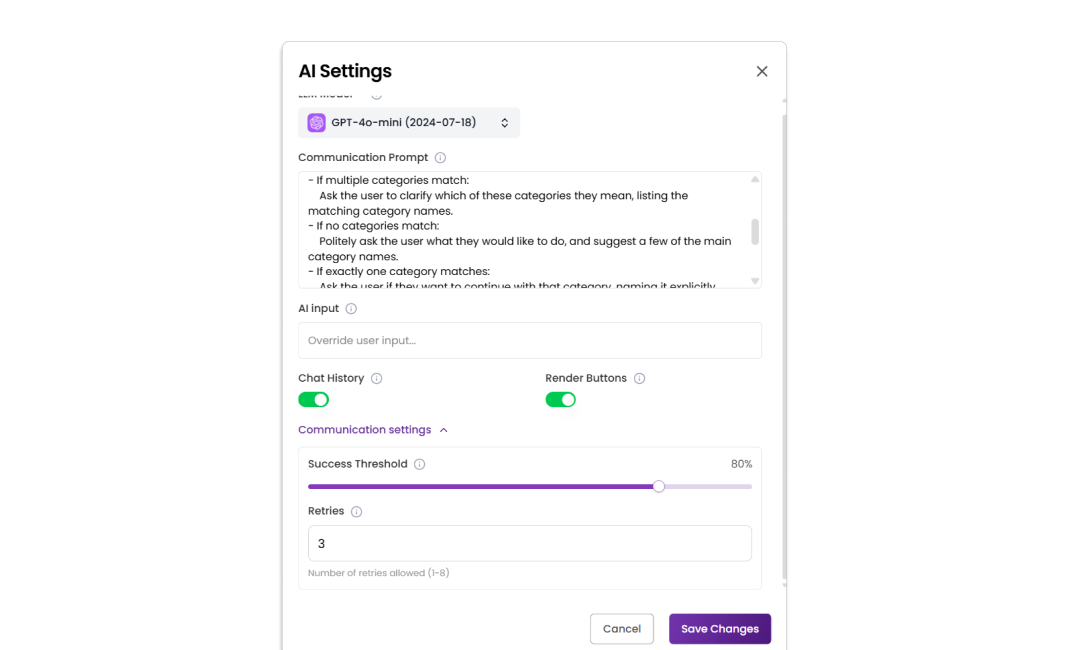Show info for Communication Prompt
The image size is (1070, 650).
[440, 158]
